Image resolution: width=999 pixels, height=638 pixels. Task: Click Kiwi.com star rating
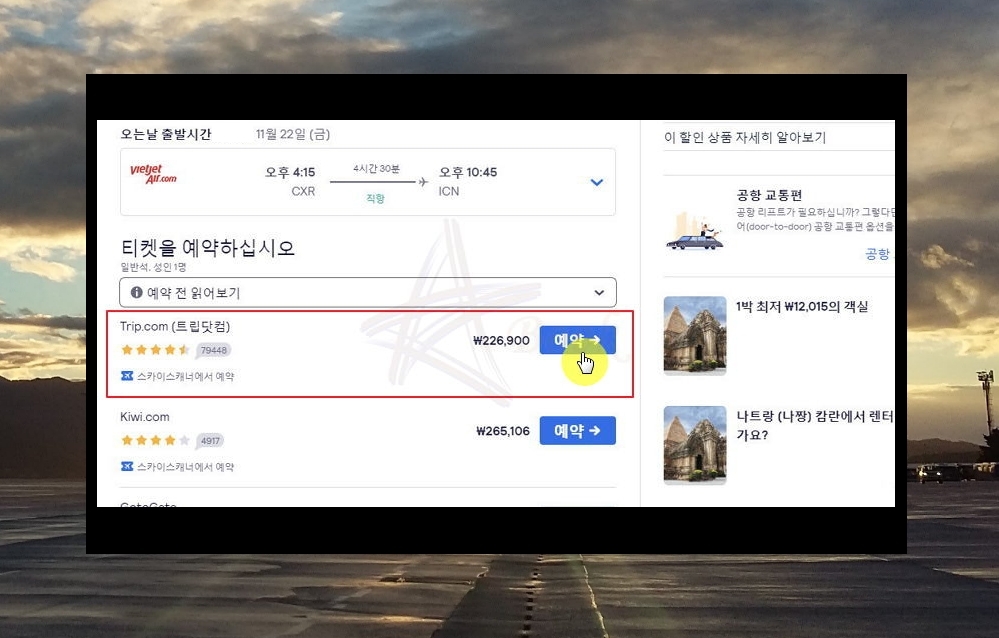(155, 440)
